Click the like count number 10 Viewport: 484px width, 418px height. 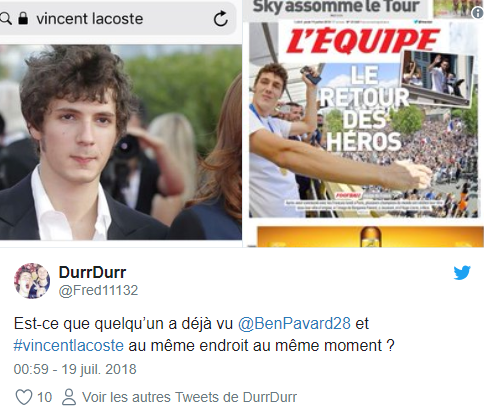[44, 397]
